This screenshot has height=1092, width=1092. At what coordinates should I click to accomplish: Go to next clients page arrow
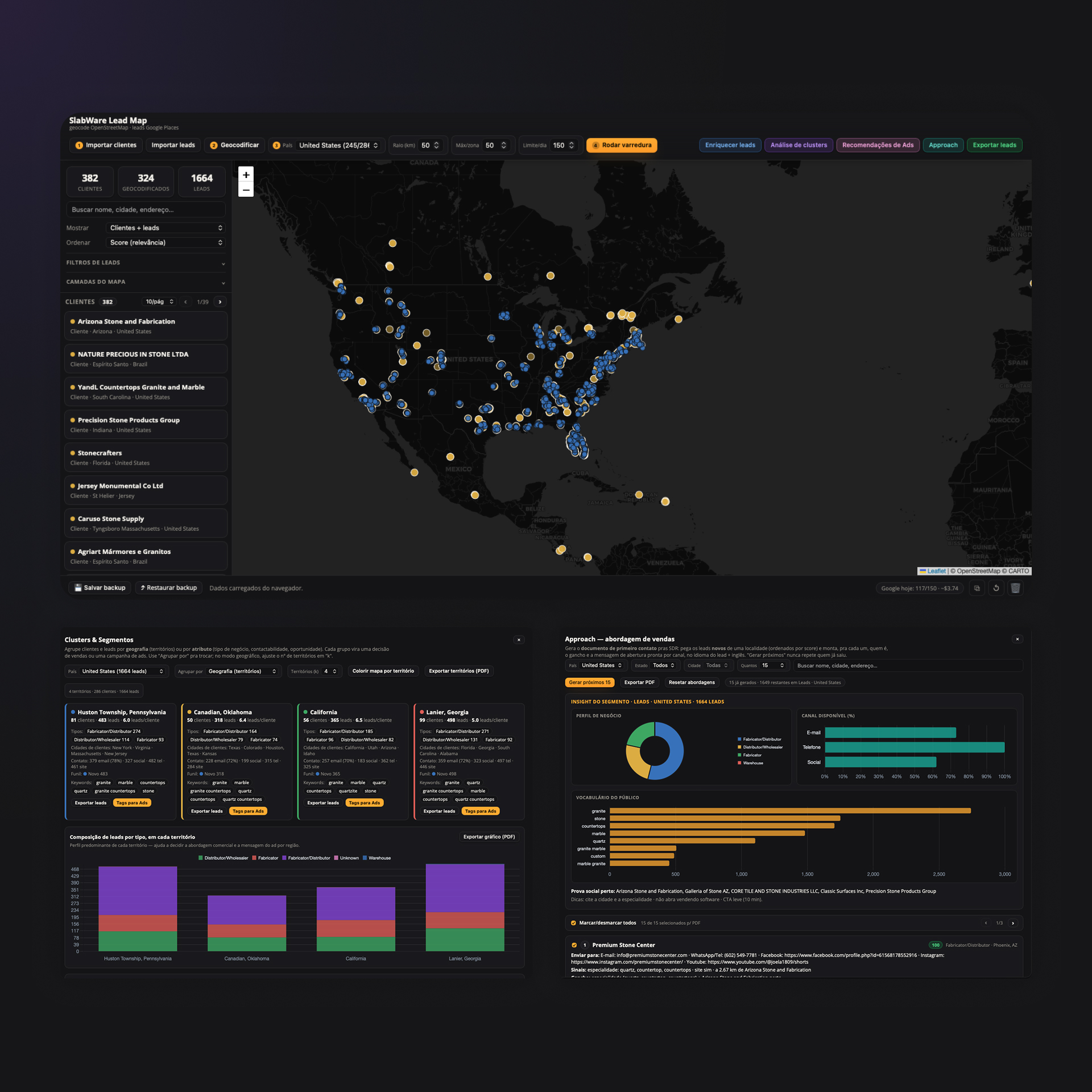pos(220,302)
